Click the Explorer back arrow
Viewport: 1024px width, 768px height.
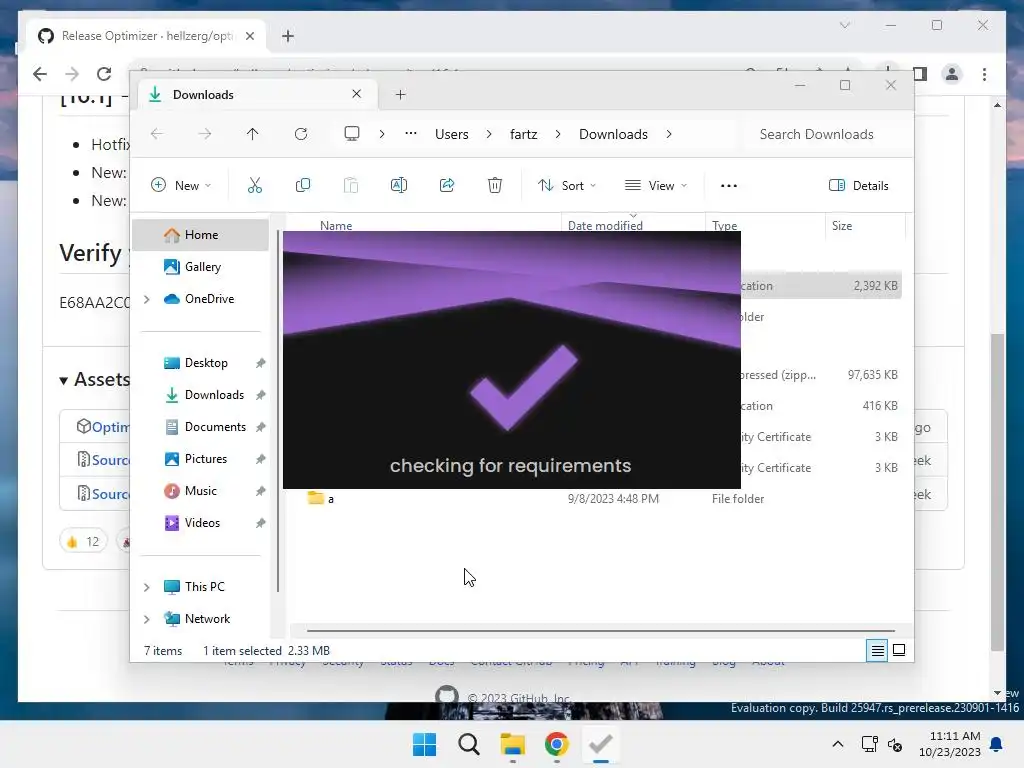point(157,134)
